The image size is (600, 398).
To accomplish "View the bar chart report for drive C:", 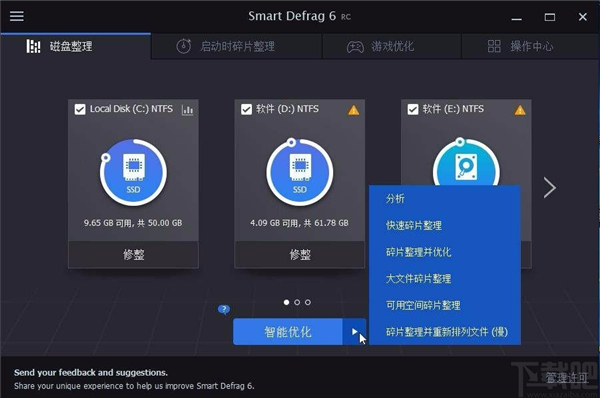I will (x=187, y=110).
